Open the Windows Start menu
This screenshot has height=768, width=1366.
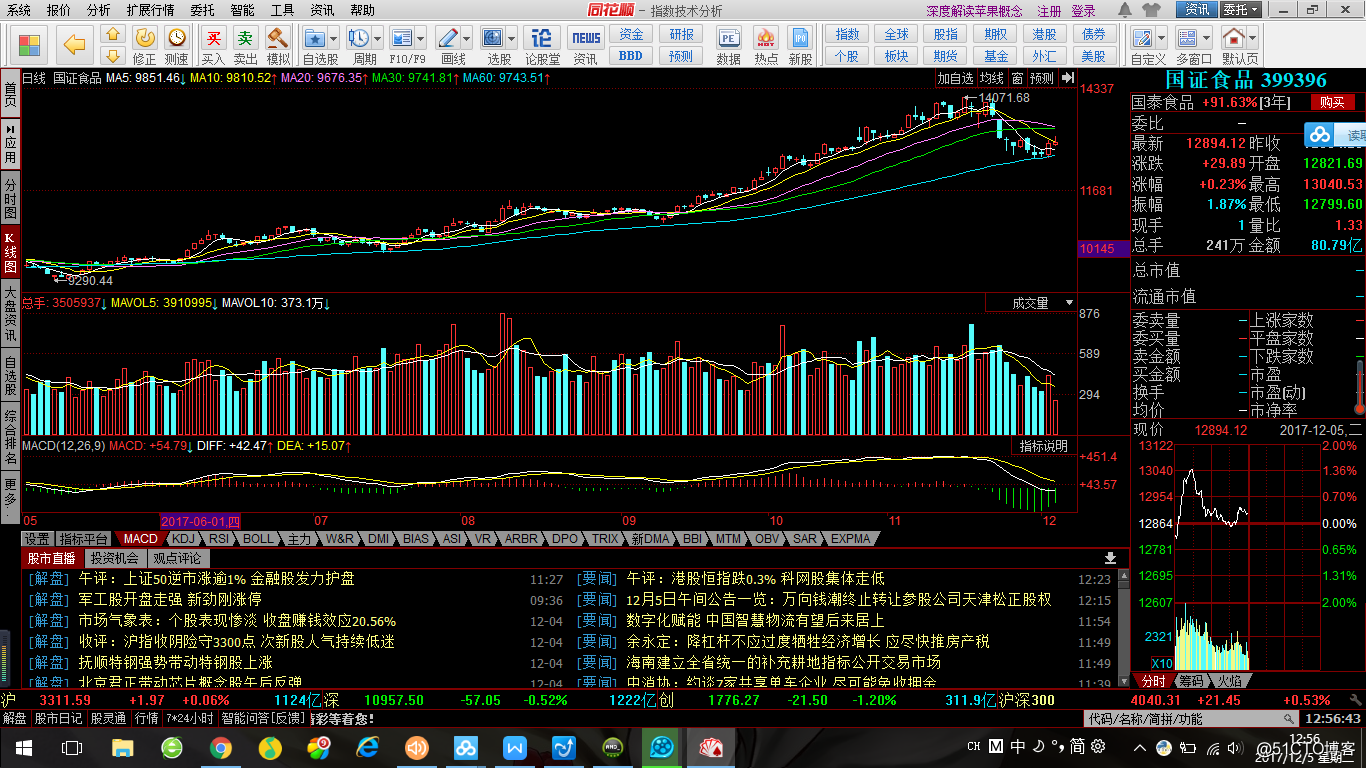(23, 748)
